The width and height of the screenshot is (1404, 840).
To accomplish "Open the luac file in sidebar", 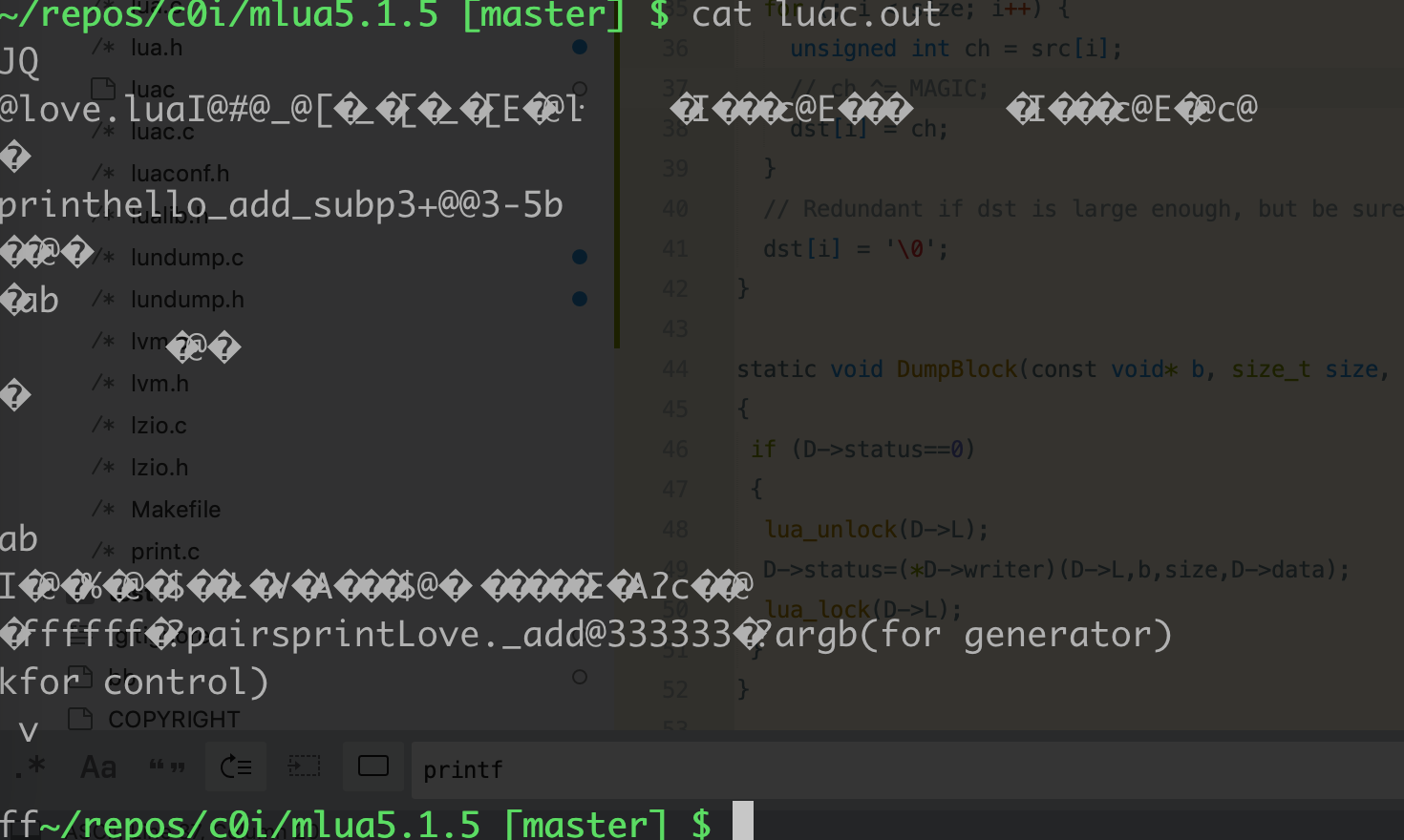I will pyautogui.click(x=153, y=90).
